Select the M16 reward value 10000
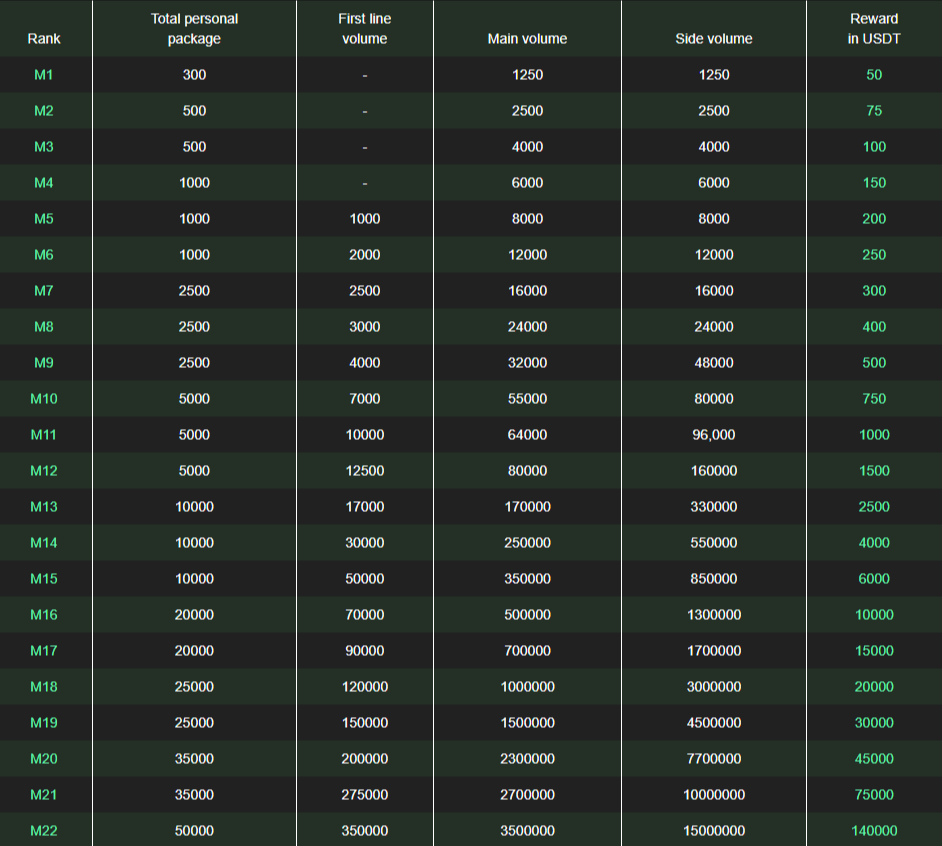The image size is (942, 846). coord(874,615)
